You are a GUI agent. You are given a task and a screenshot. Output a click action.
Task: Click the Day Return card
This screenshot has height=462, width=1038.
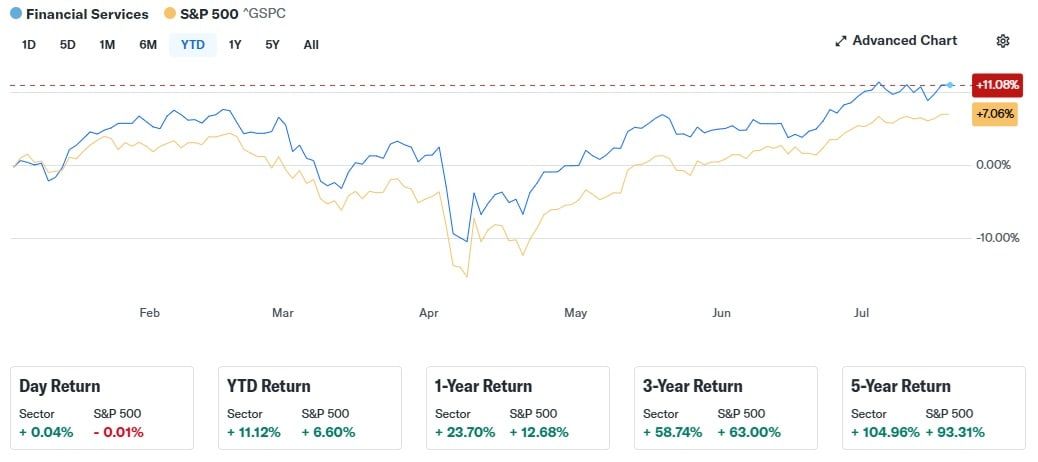(x=101, y=409)
